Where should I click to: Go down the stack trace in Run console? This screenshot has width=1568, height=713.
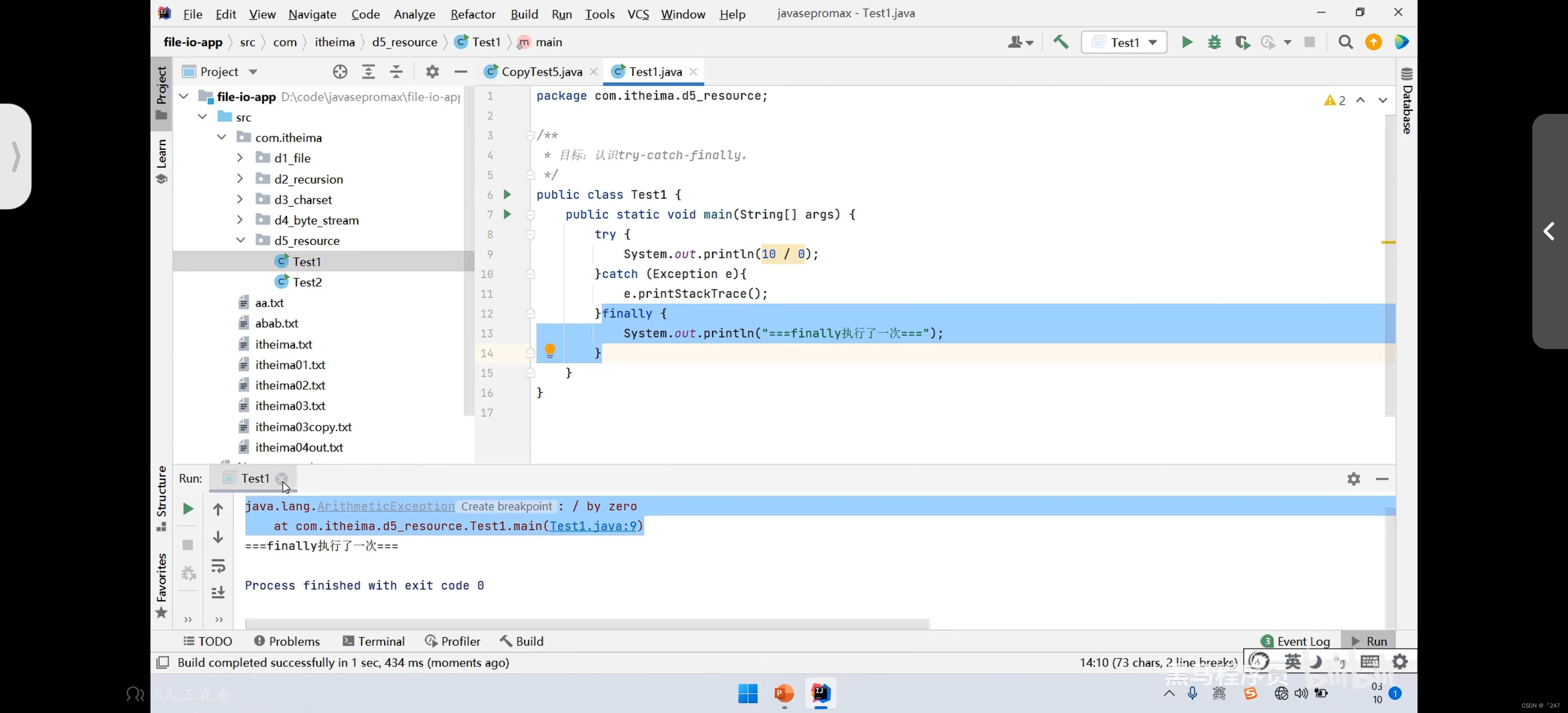[218, 537]
